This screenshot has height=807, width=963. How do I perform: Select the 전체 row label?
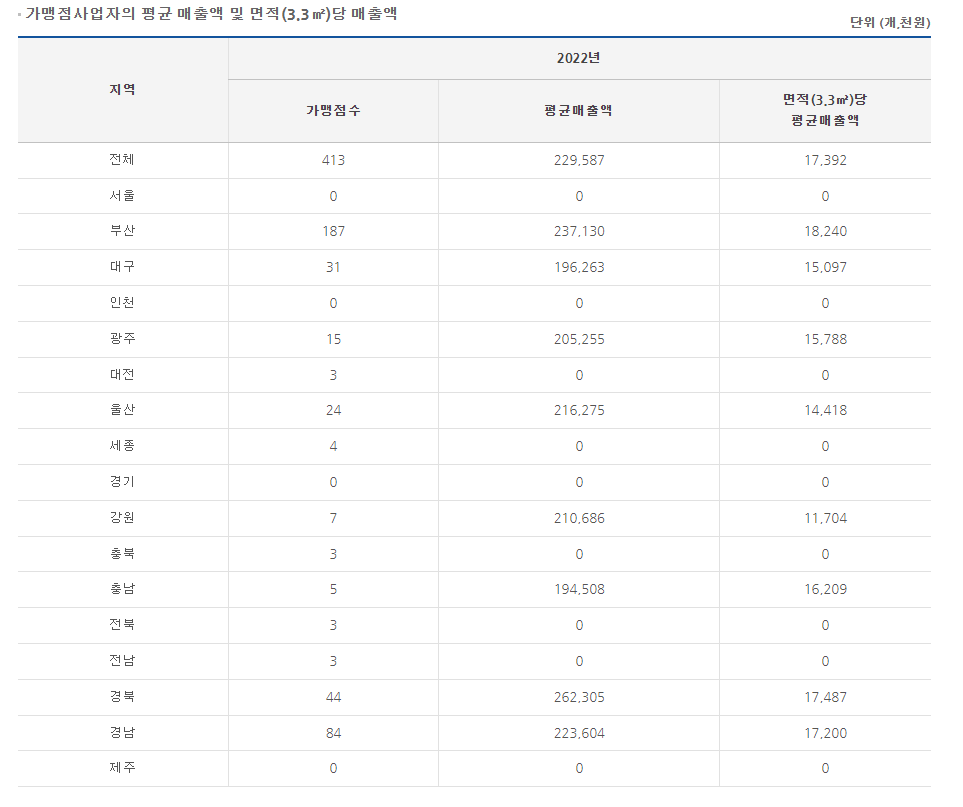click(122, 160)
